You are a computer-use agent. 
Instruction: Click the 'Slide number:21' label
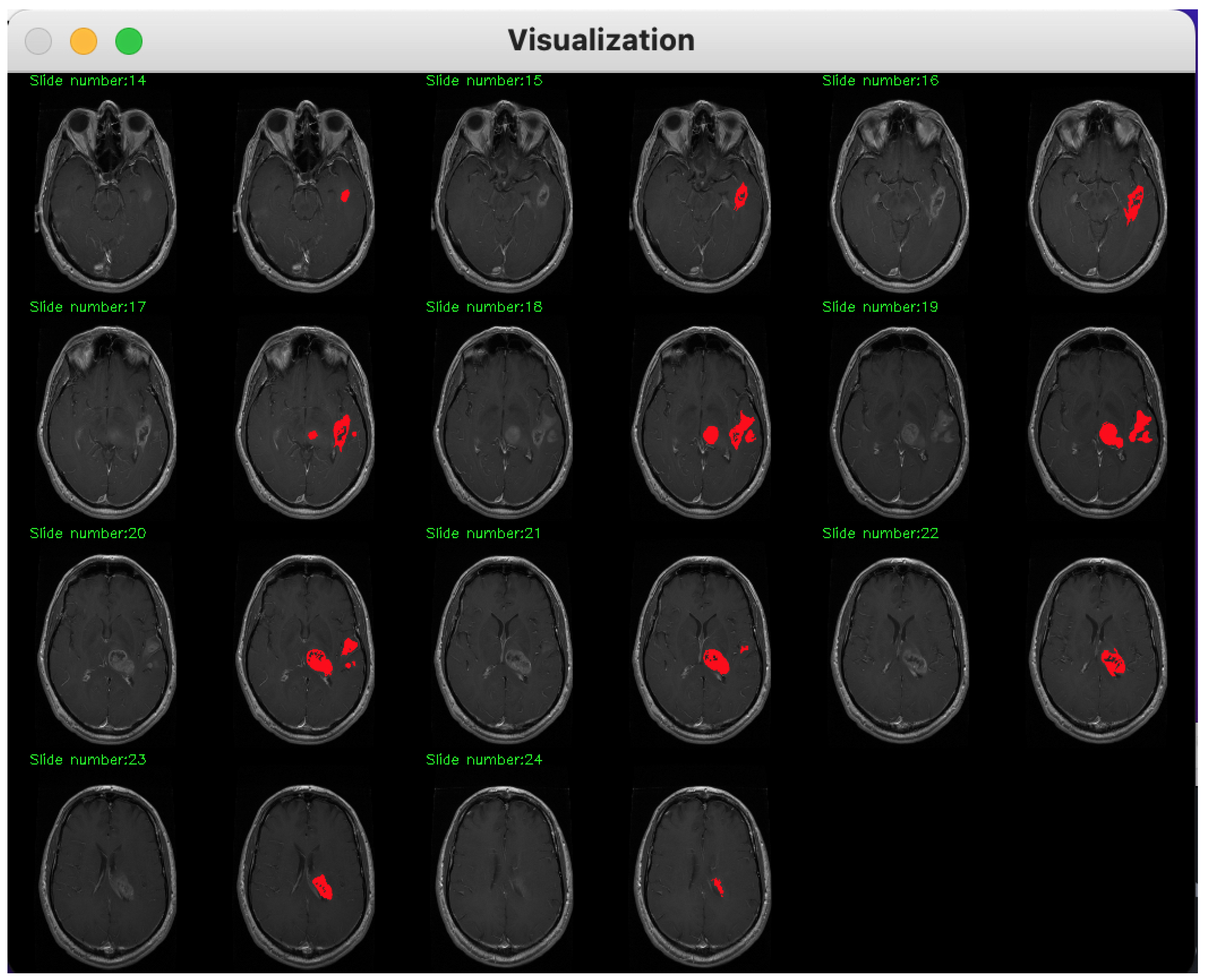click(x=483, y=533)
